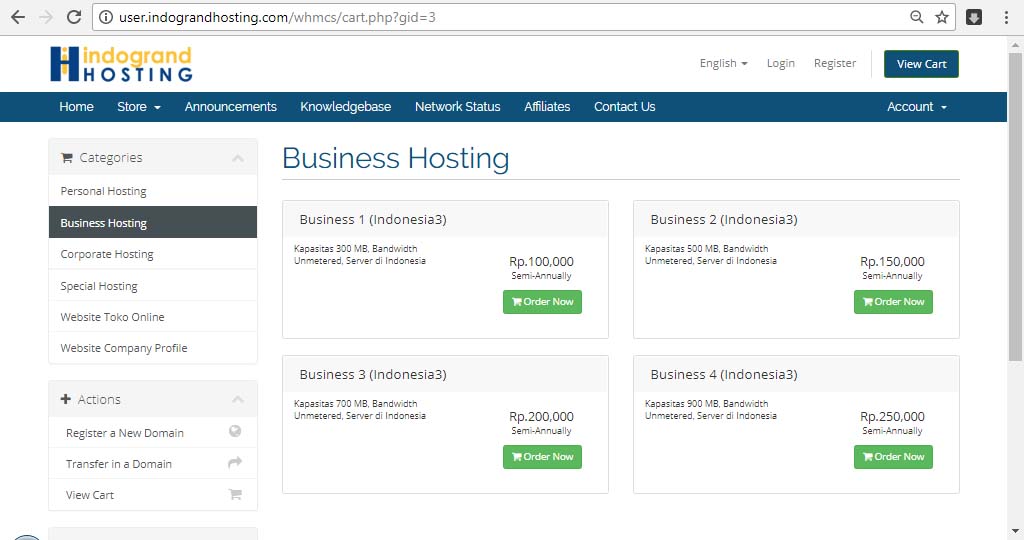Open Knowledgebase in the navigation bar

(345, 107)
